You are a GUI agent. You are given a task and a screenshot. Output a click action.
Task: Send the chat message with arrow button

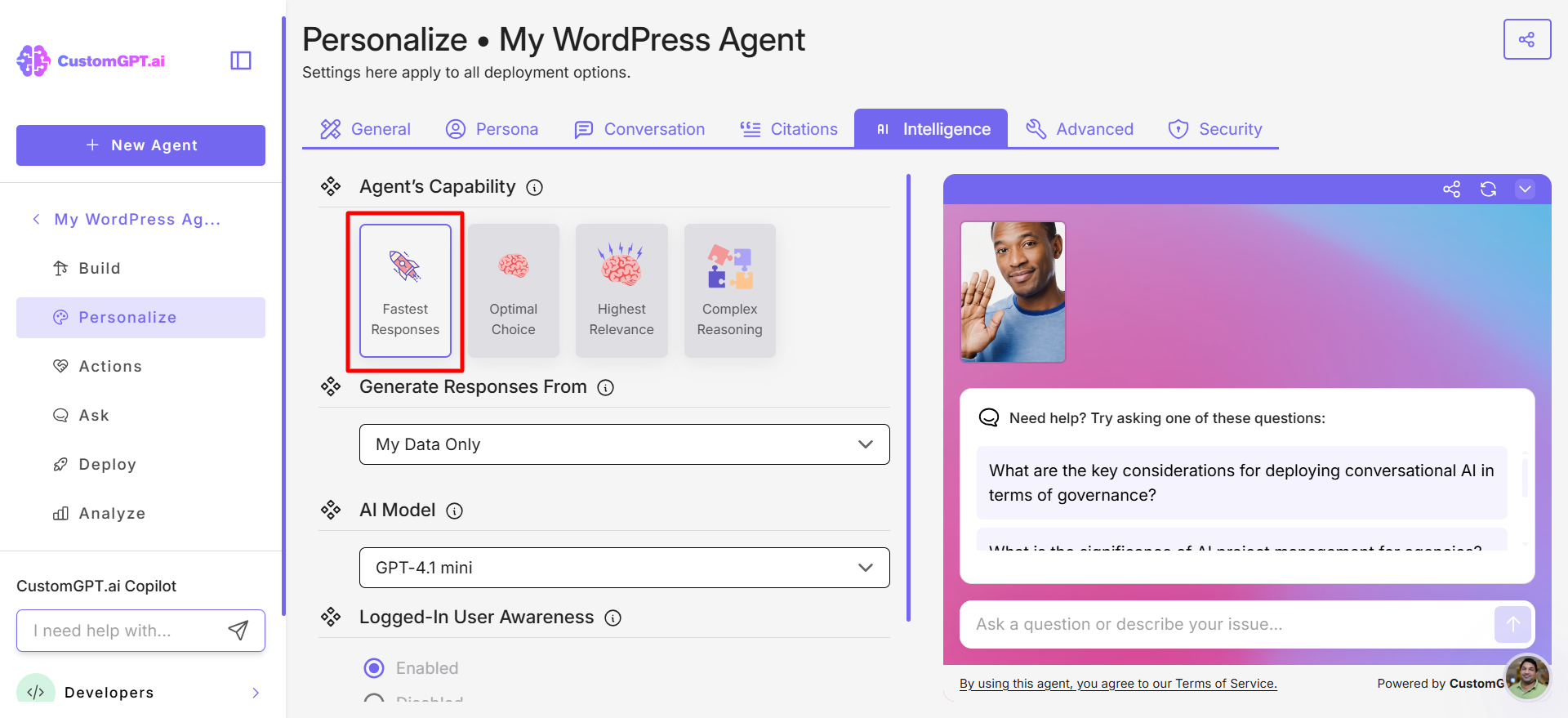pos(1512,625)
